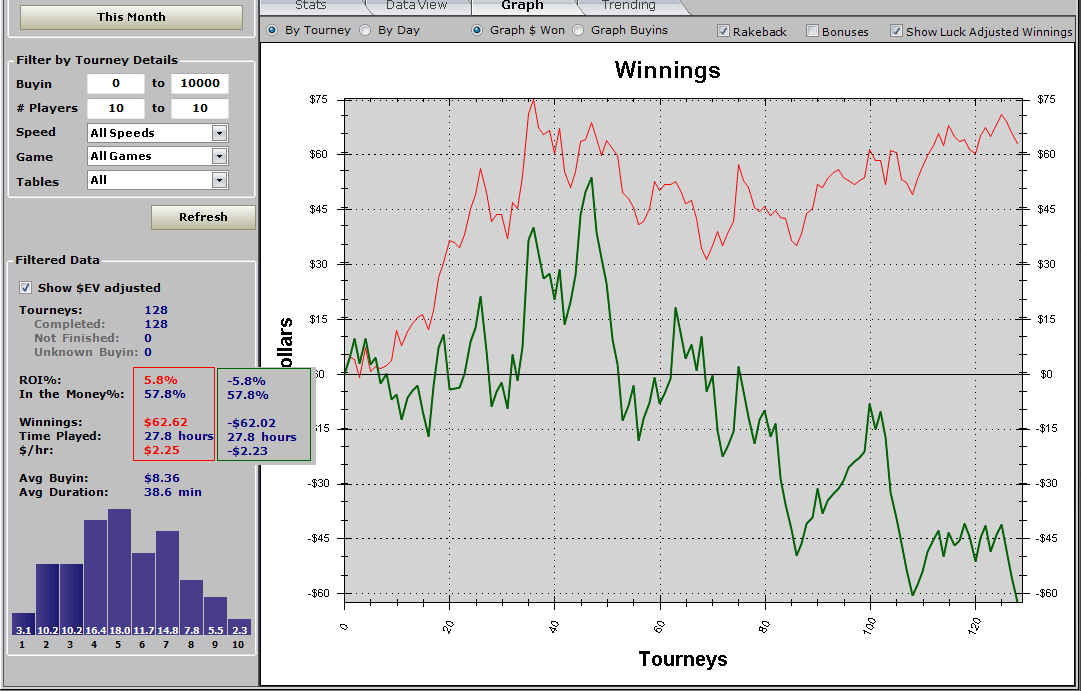The height and width of the screenshot is (691, 1081).
Task: Disable the Rakeback checkbox
Action: click(x=723, y=31)
